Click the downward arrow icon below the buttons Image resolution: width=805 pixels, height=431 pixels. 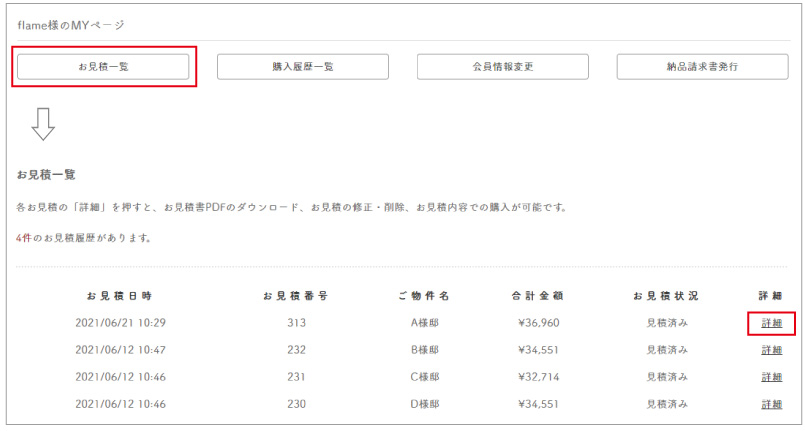43,124
